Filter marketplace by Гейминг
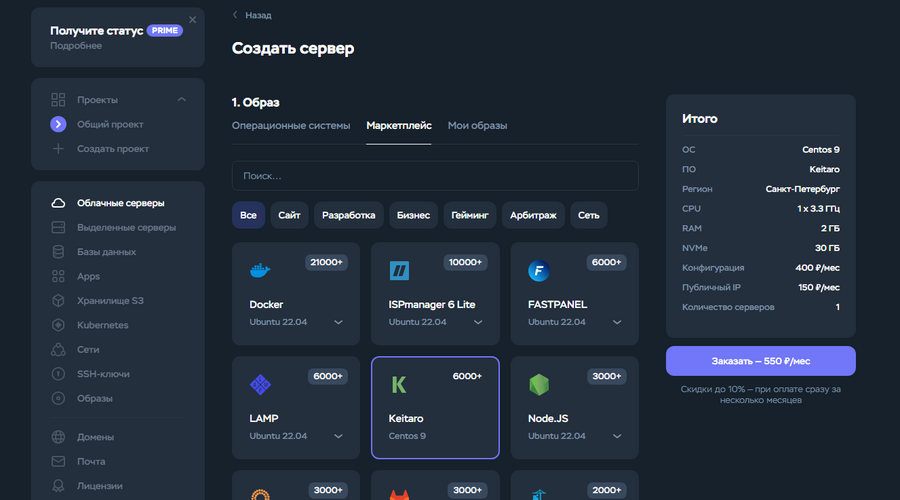 [x=470, y=215]
